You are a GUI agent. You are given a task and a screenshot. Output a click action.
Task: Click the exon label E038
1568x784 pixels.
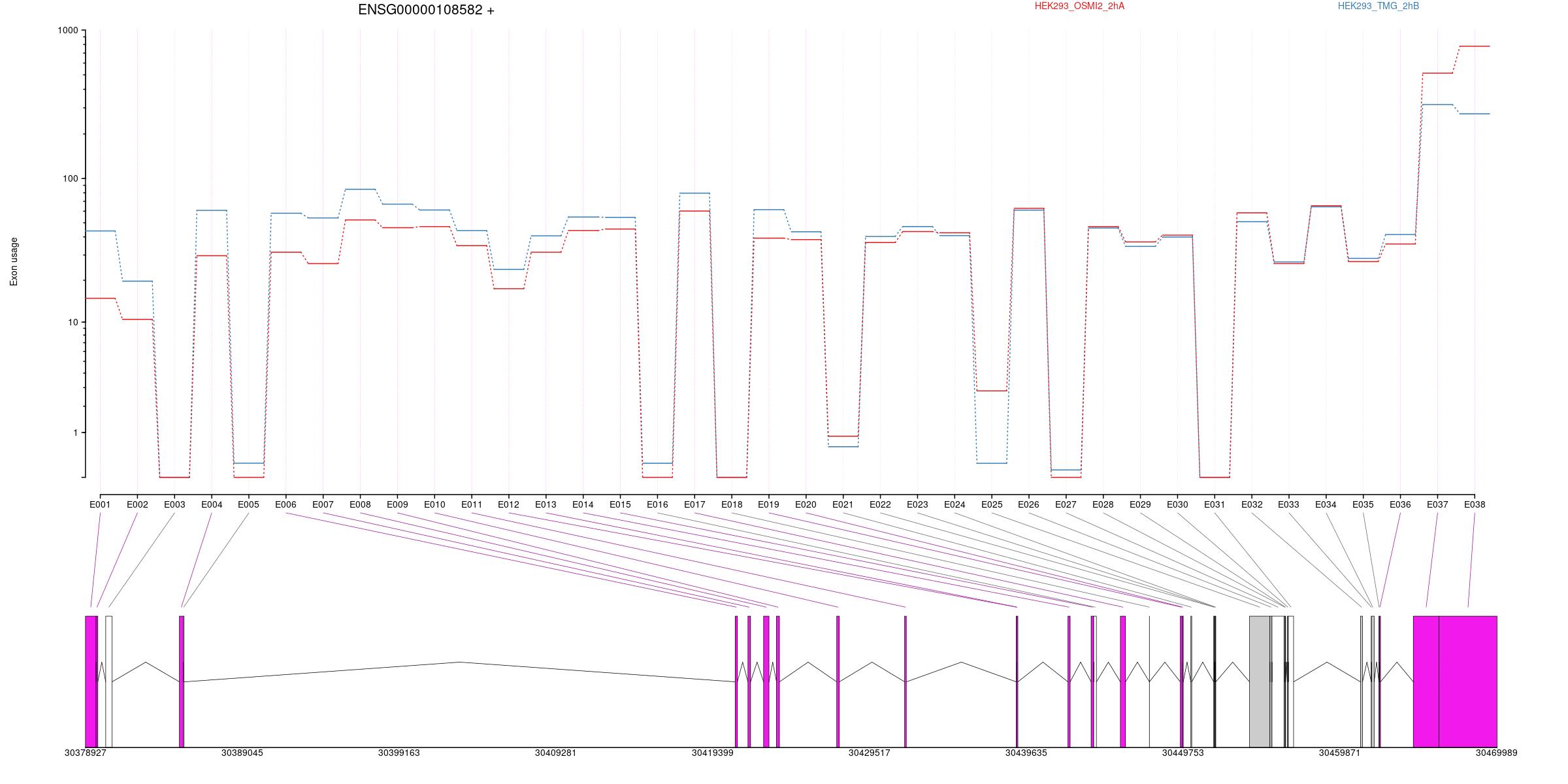(1475, 504)
